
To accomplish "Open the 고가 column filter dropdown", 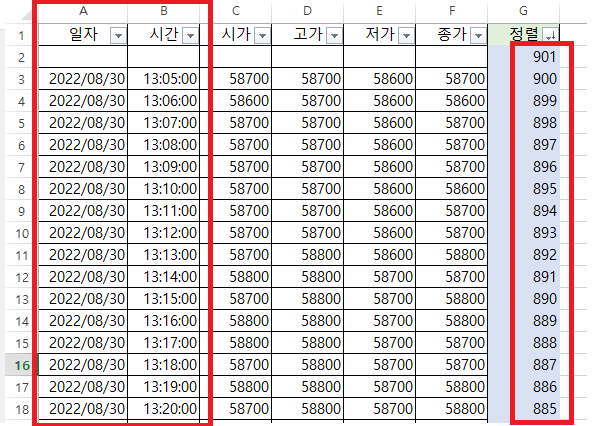I will tap(334, 36).
